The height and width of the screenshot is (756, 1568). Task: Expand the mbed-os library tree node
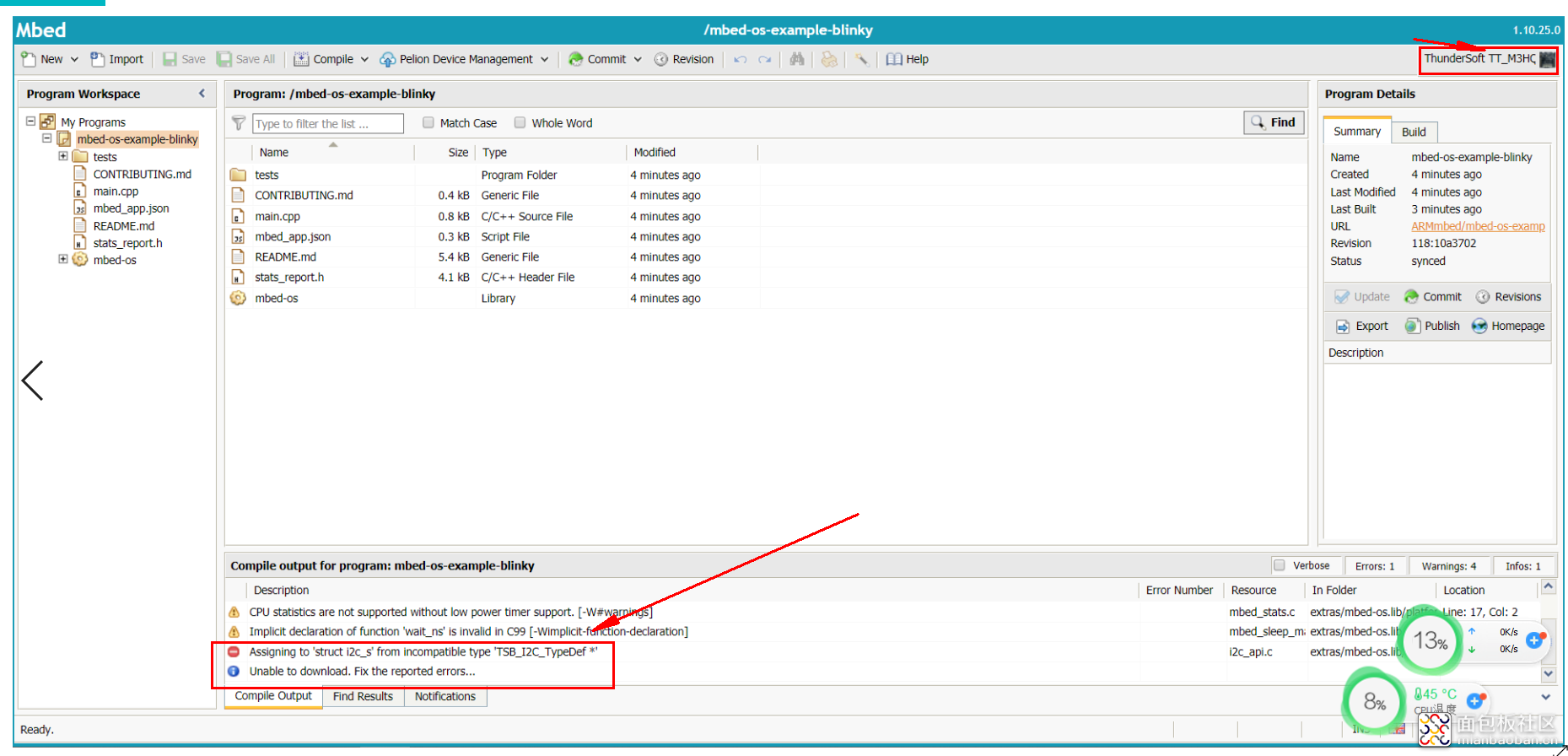pyautogui.click(x=63, y=259)
